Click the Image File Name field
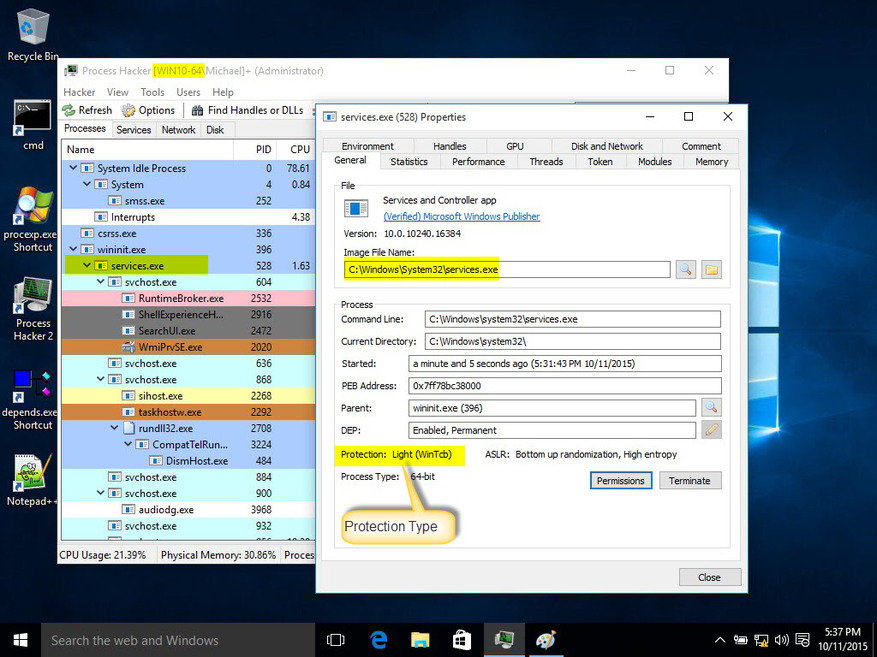 [507, 270]
